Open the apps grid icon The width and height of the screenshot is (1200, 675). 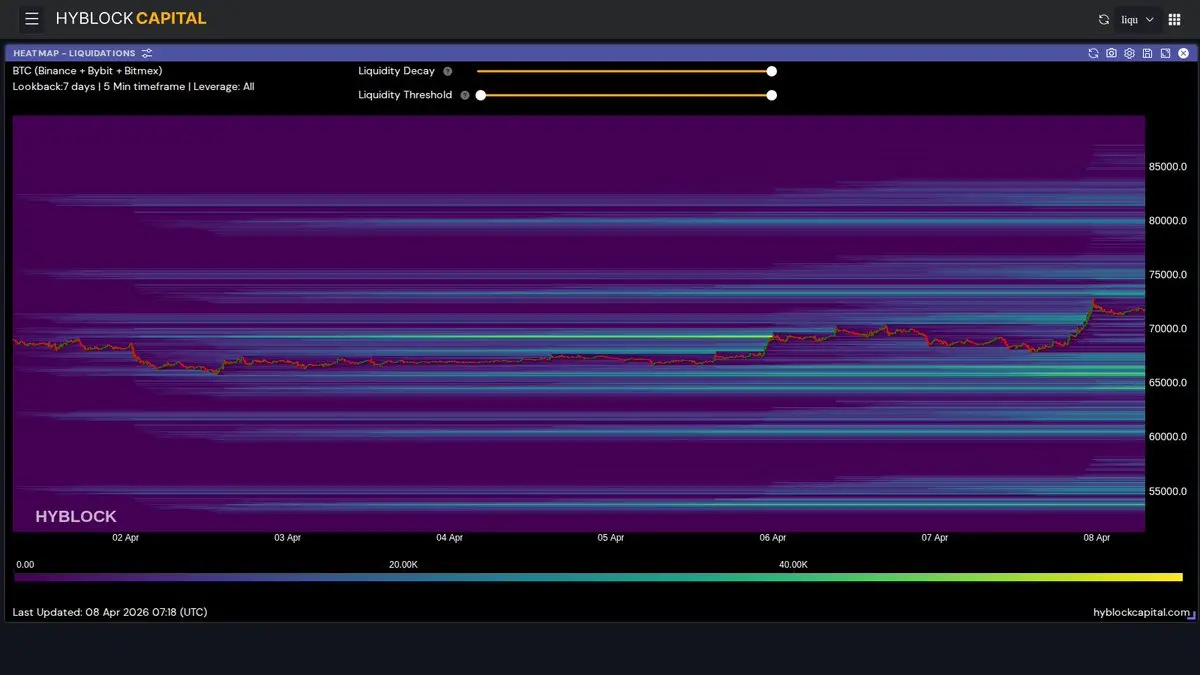tap(1175, 19)
